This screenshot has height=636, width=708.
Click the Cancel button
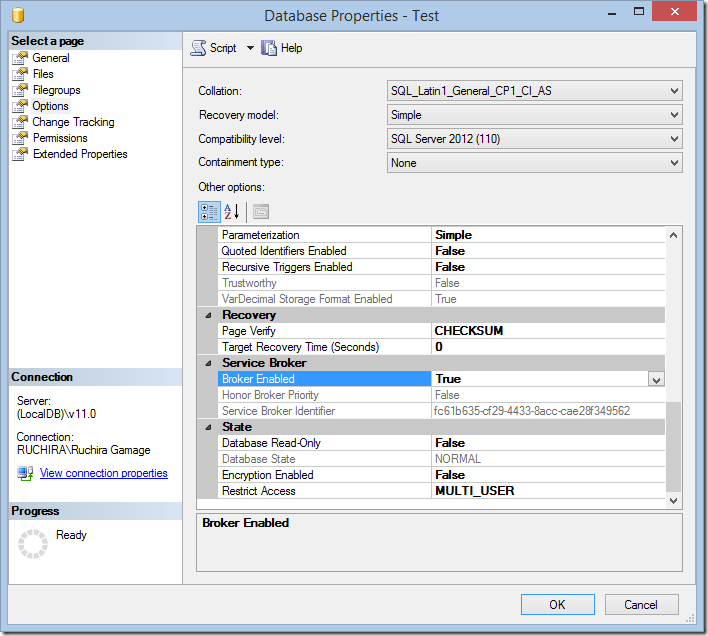pyautogui.click(x=641, y=604)
